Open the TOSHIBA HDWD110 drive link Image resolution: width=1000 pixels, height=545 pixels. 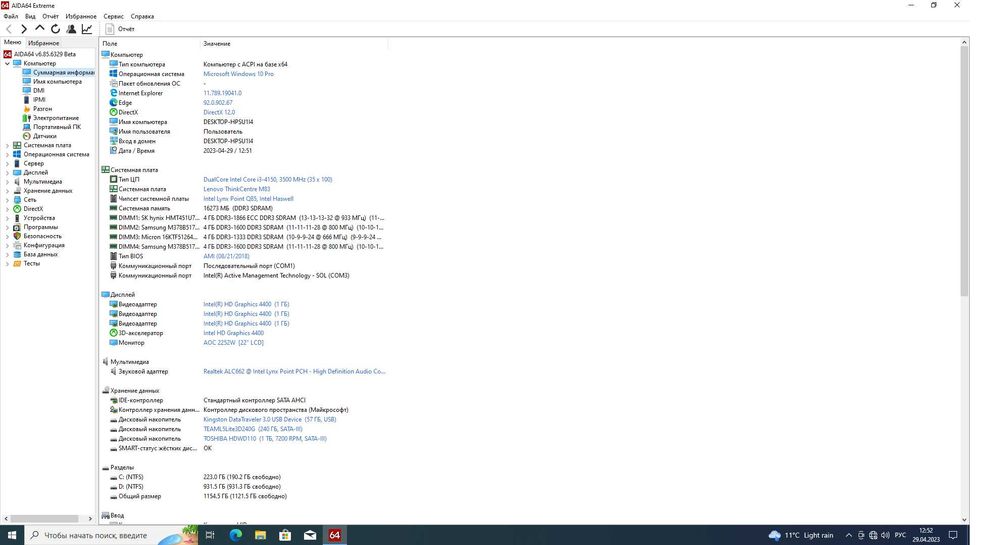[265, 439]
